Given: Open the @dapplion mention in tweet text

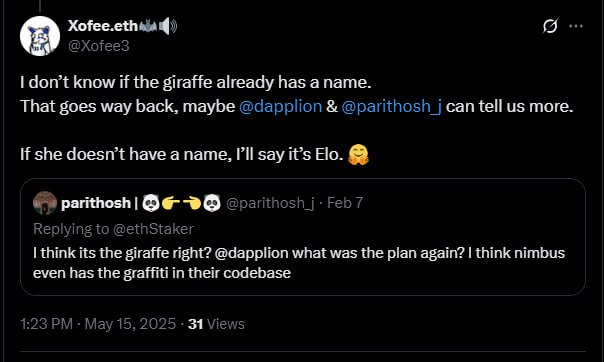Looking at the screenshot, I should click(x=280, y=106).
